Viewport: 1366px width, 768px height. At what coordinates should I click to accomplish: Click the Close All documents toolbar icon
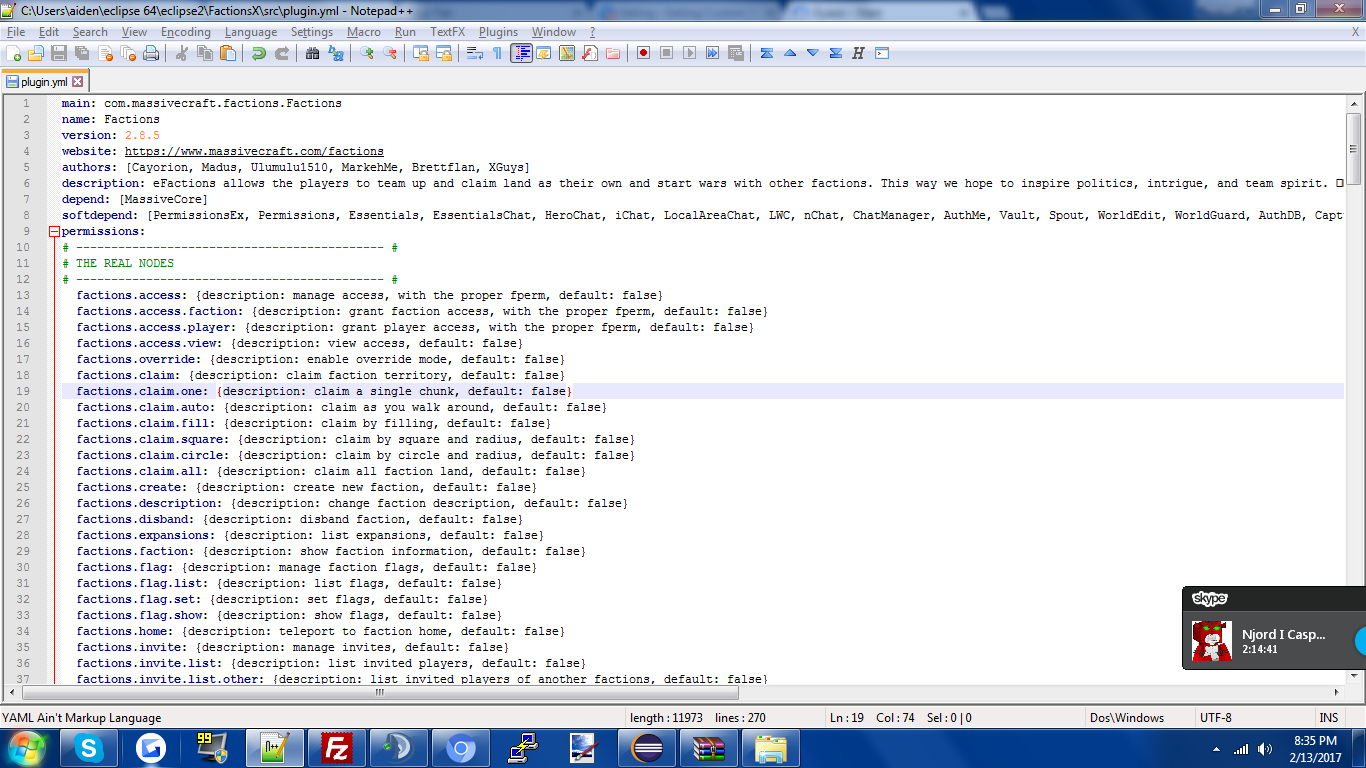click(128, 53)
